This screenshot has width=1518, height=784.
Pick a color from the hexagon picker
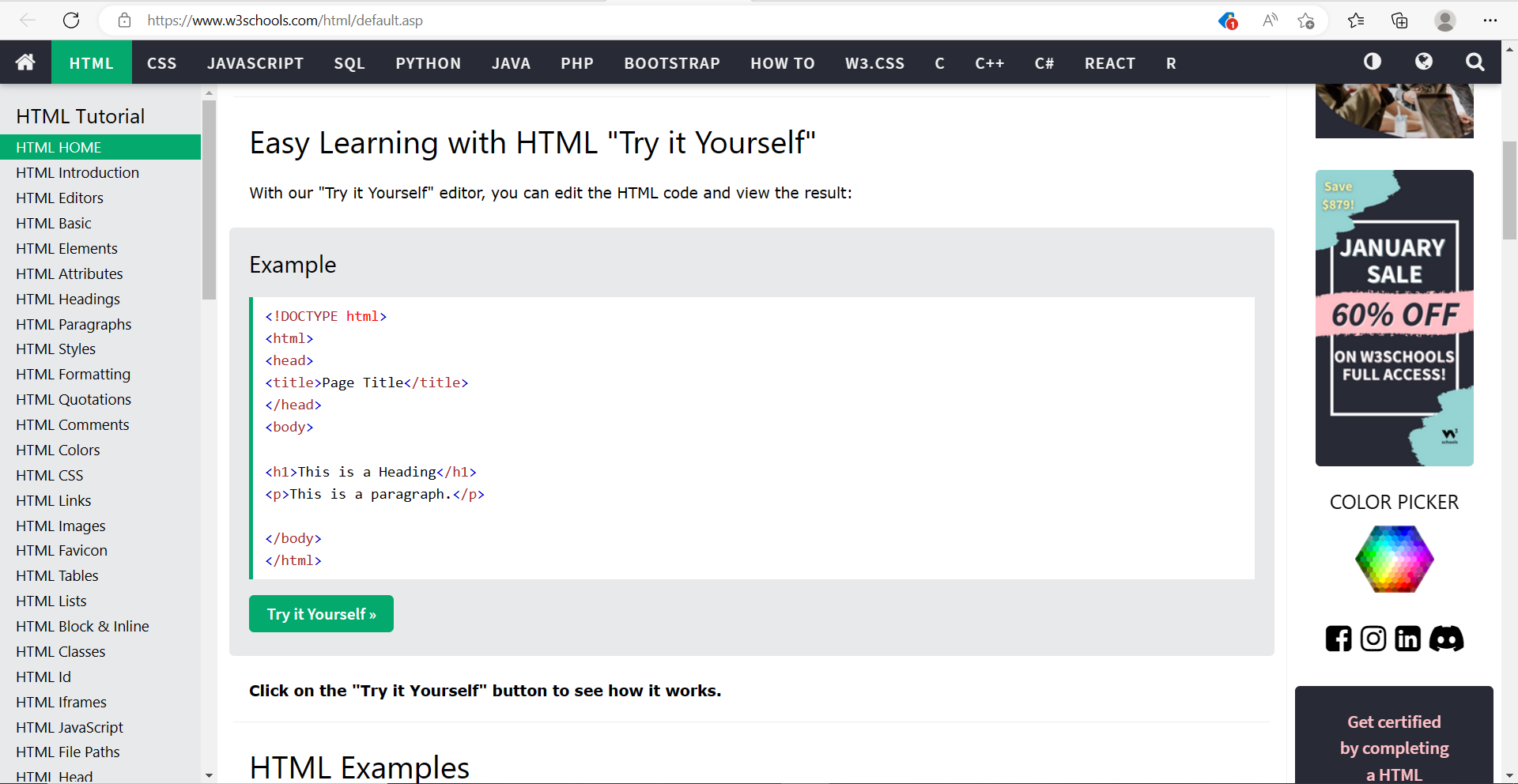tap(1394, 559)
